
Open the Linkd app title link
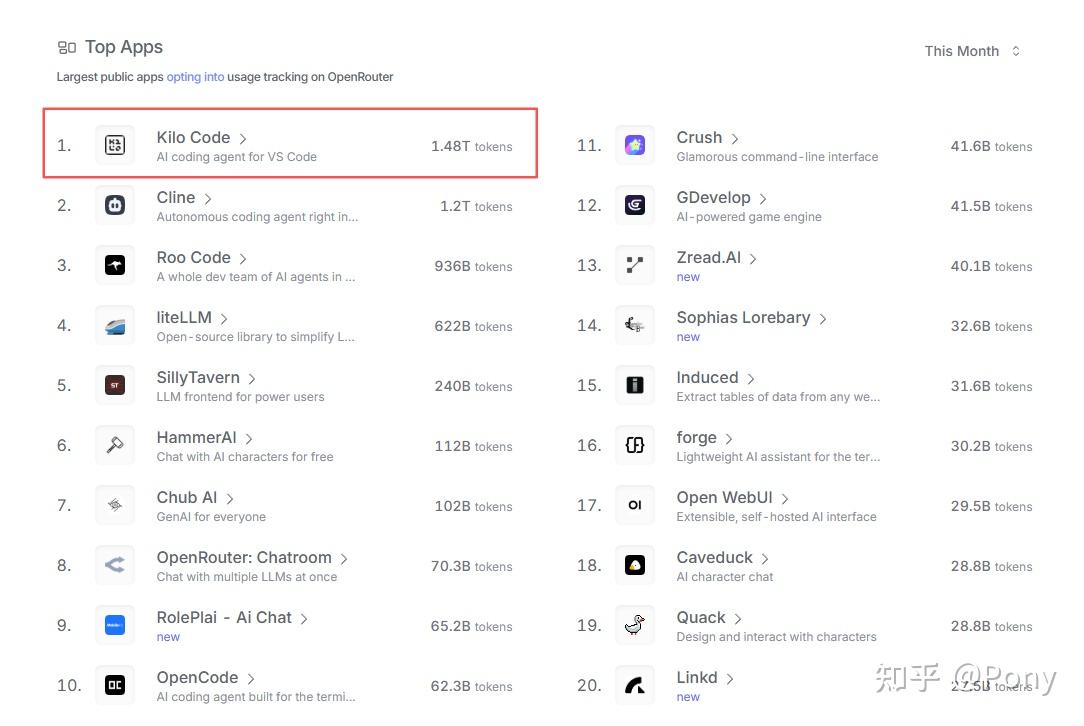[697, 678]
